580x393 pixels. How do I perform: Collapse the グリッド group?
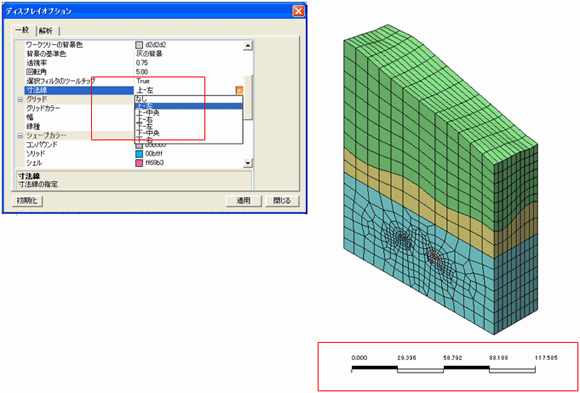(20, 99)
